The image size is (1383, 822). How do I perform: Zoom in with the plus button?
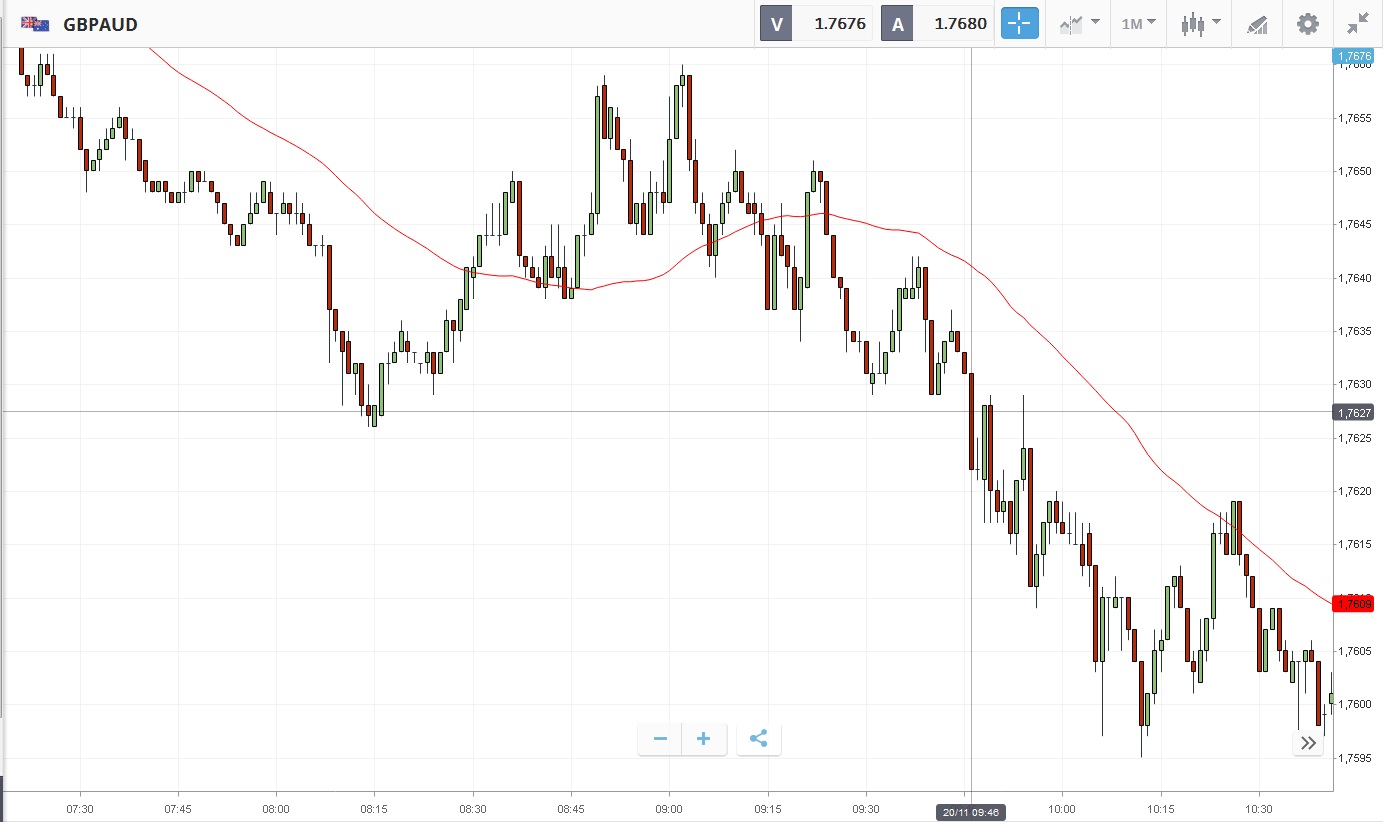pyautogui.click(x=703, y=739)
